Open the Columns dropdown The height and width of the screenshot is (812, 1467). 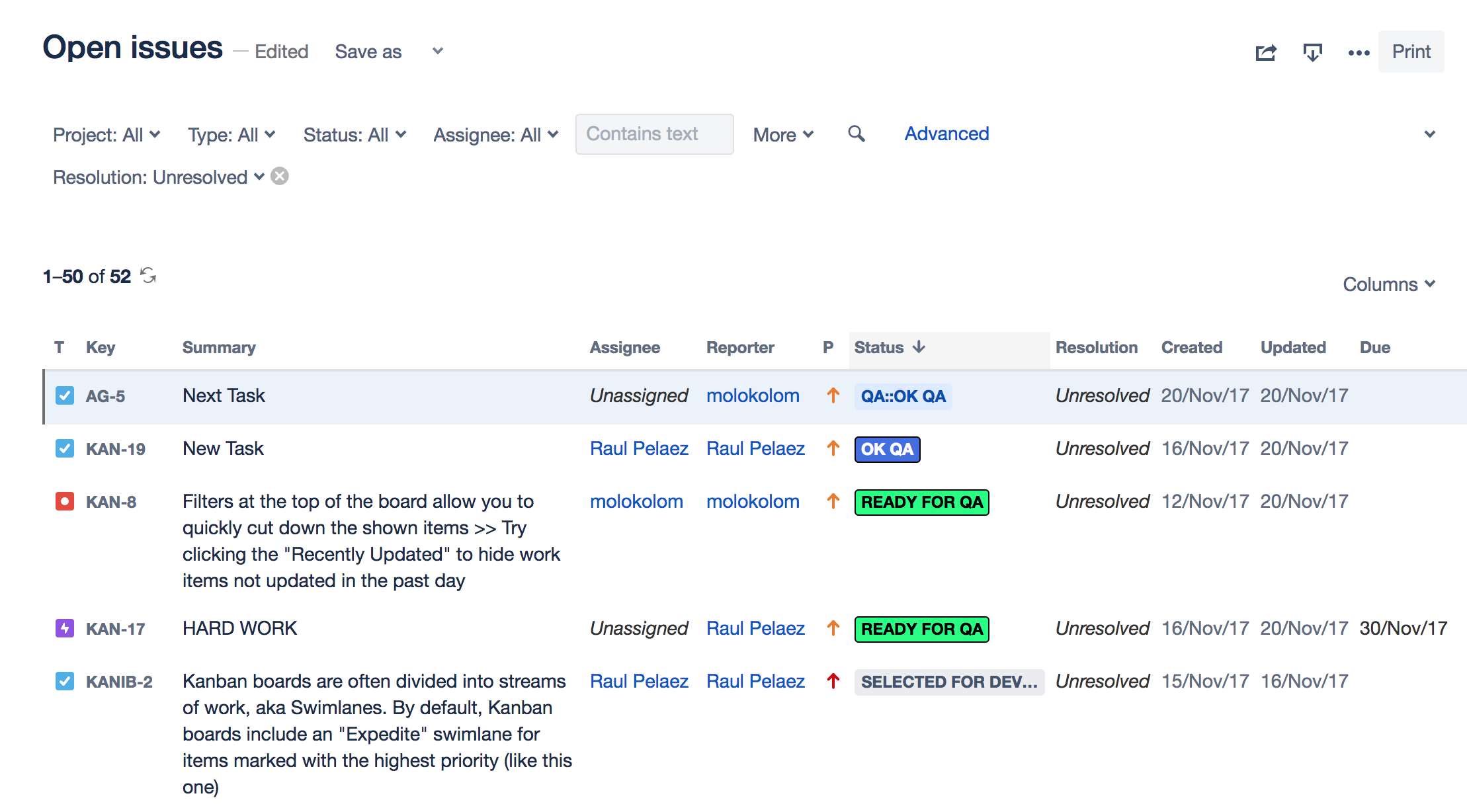(x=1388, y=284)
